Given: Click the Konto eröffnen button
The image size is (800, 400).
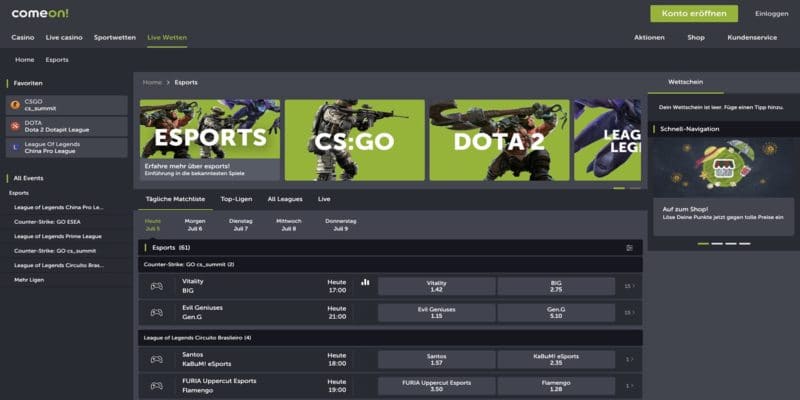Looking at the screenshot, I should click(694, 14).
